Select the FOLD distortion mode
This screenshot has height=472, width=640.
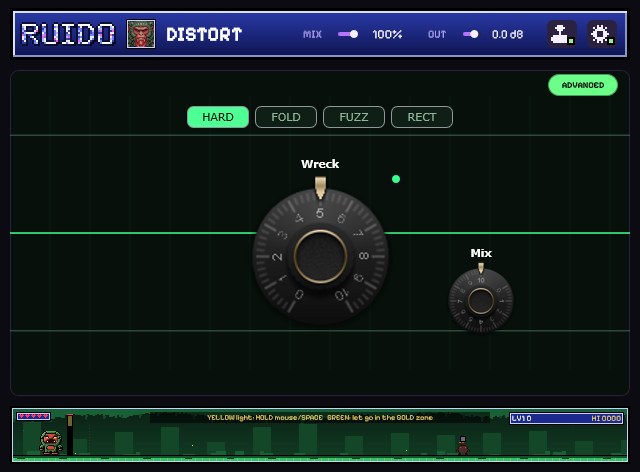[286, 117]
